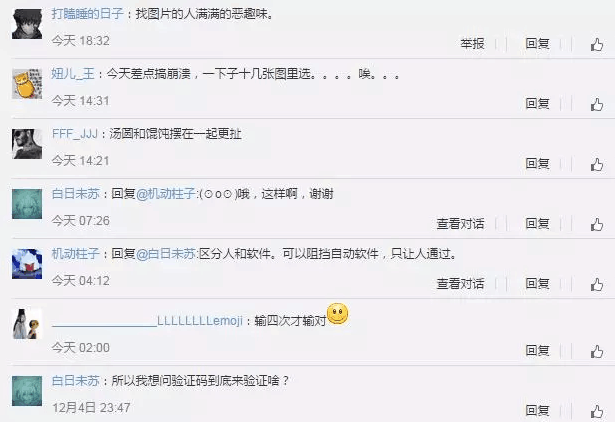
Task: Open the @机动柱子 mention link
Action: click(166, 194)
